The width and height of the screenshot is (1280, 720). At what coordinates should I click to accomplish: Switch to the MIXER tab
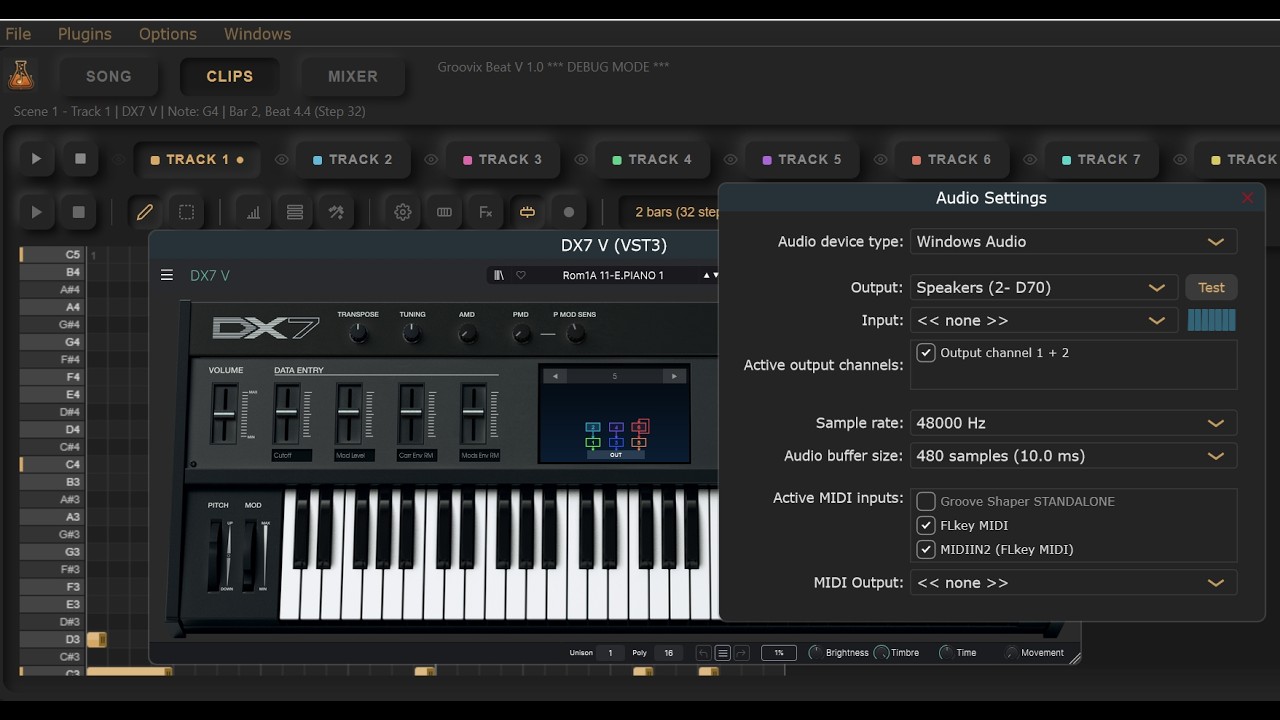pos(353,76)
